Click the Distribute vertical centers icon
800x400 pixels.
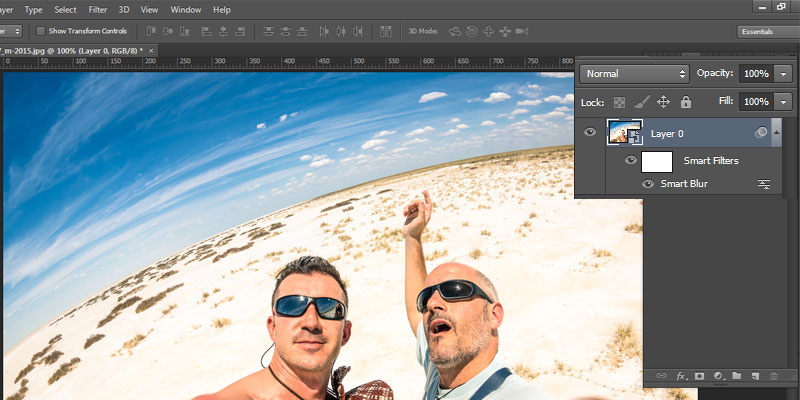tap(286, 31)
